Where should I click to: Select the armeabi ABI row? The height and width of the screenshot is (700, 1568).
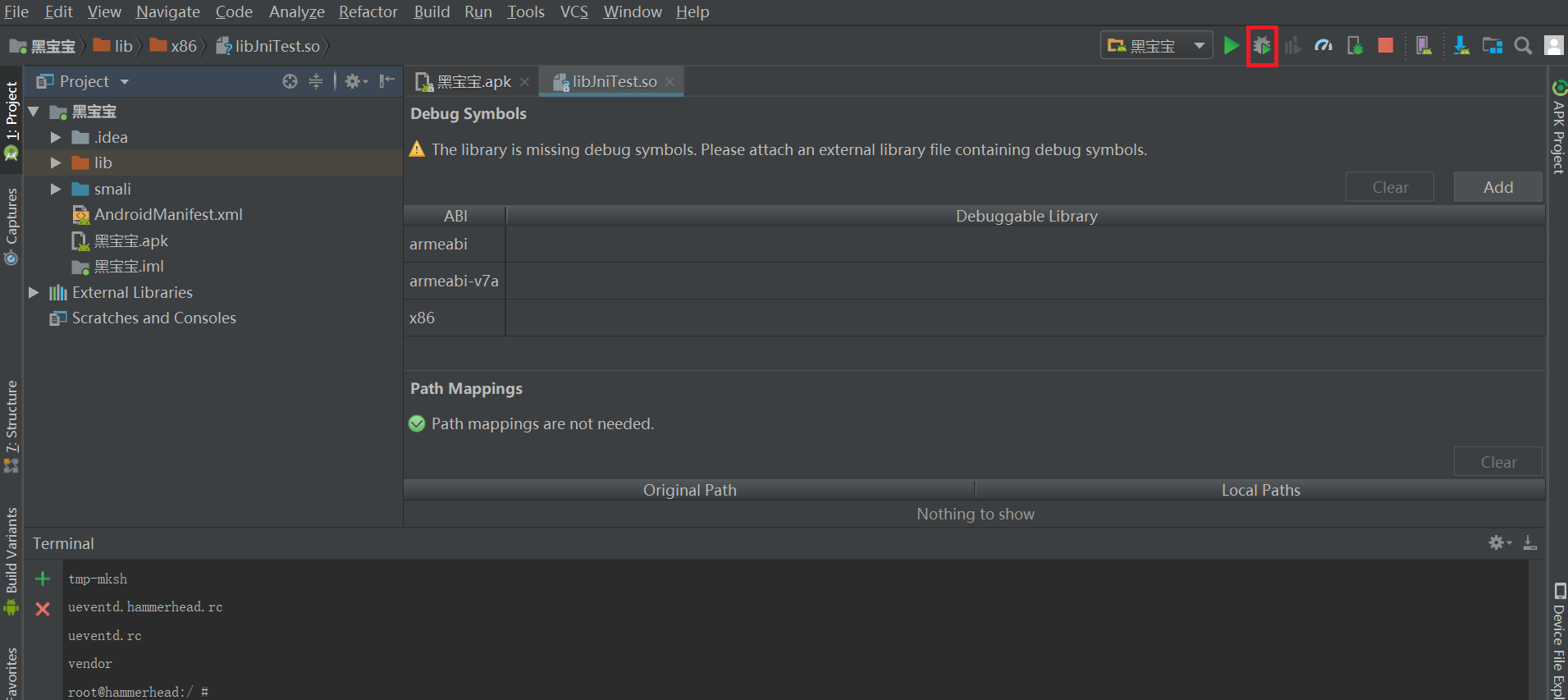tap(974, 244)
